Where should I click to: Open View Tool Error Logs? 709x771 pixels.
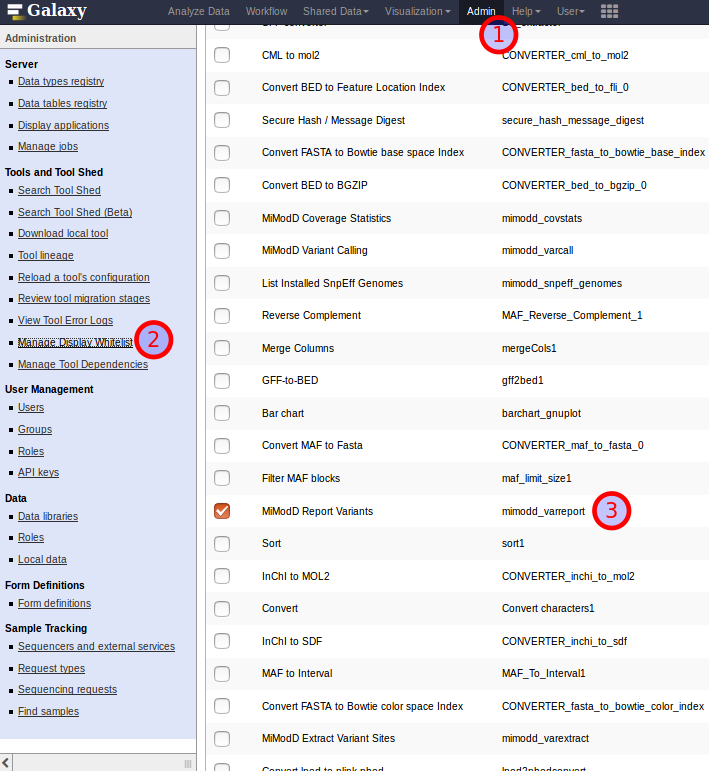pos(65,321)
